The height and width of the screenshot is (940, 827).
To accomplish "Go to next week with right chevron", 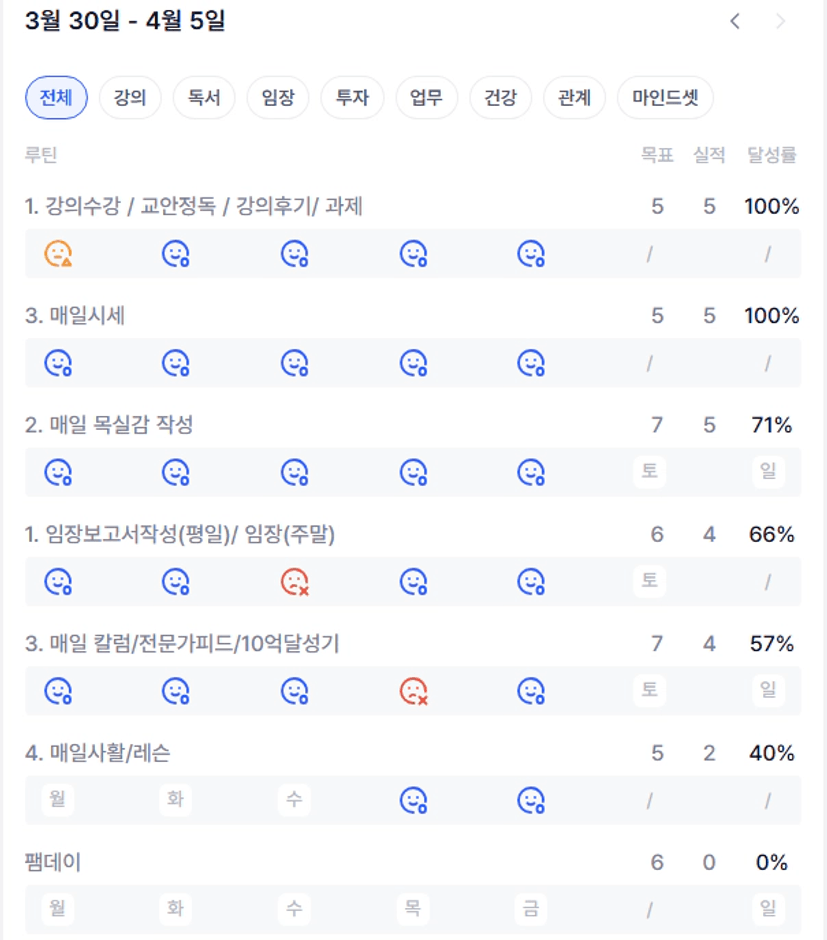I will [x=781, y=21].
